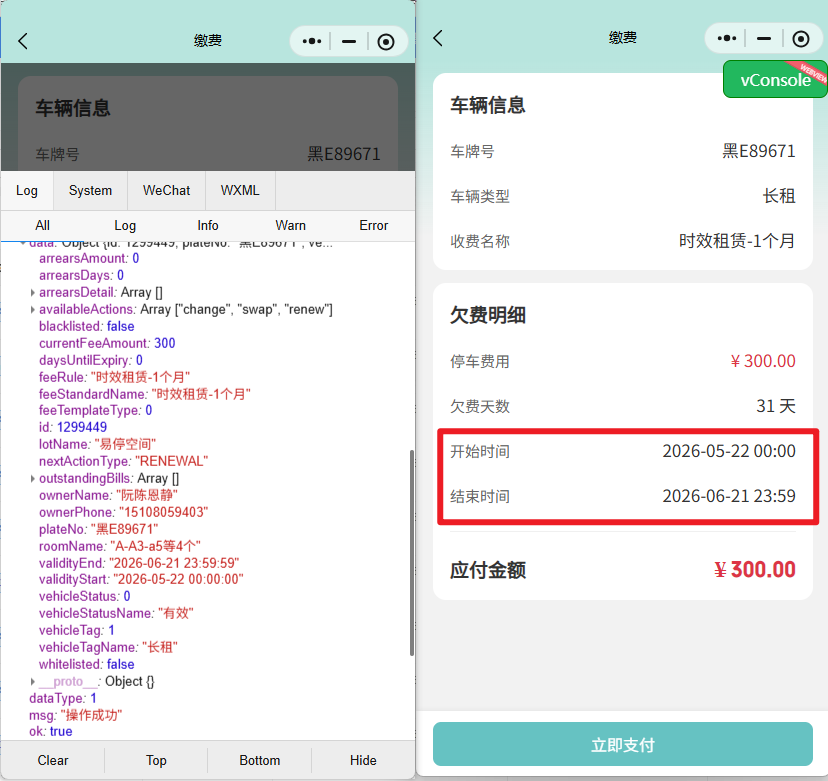Select the currentFeeAmount: 300 line
Image resolution: width=828 pixels, height=781 pixels.
pos(107,343)
